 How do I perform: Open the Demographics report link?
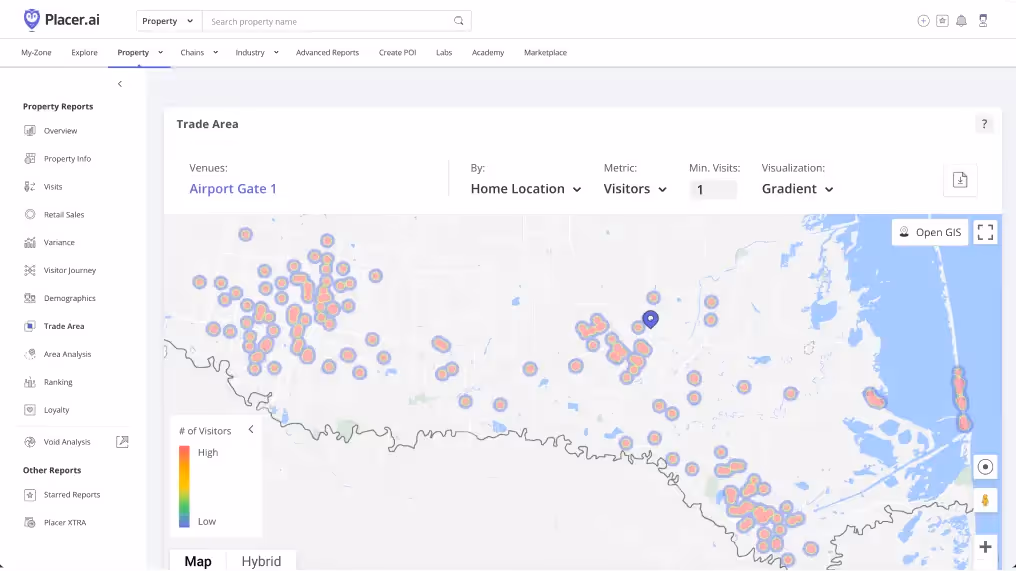69,298
